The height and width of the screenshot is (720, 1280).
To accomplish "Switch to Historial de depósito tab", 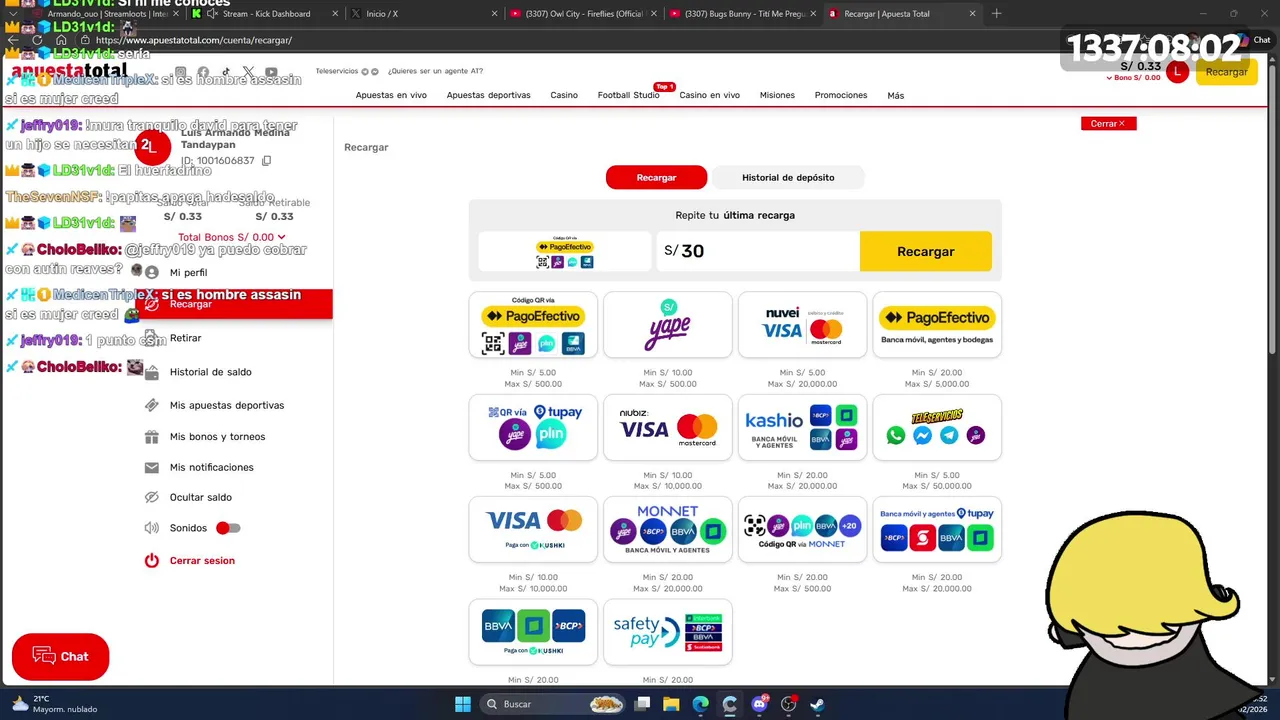I will [x=788, y=177].
